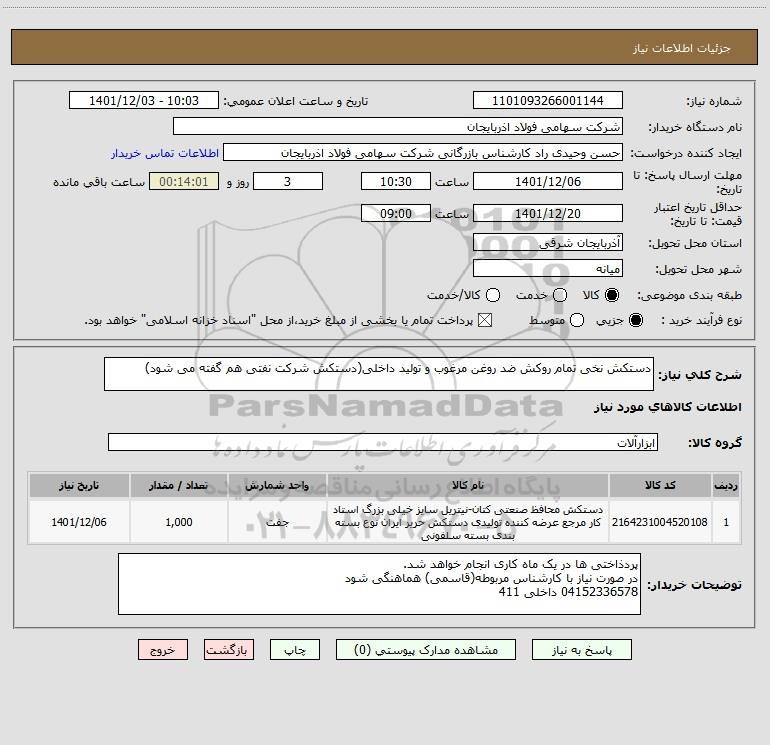Click the واحد شمارش column header
The height and width of the screenshot is (745, 770).
coord(277,485)
